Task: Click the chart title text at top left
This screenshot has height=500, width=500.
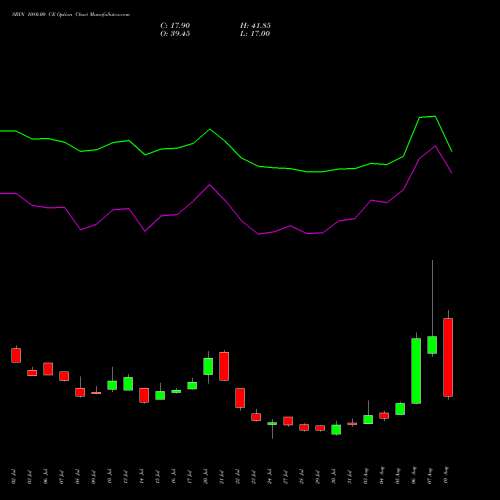Action: click(x=71, y=15)
